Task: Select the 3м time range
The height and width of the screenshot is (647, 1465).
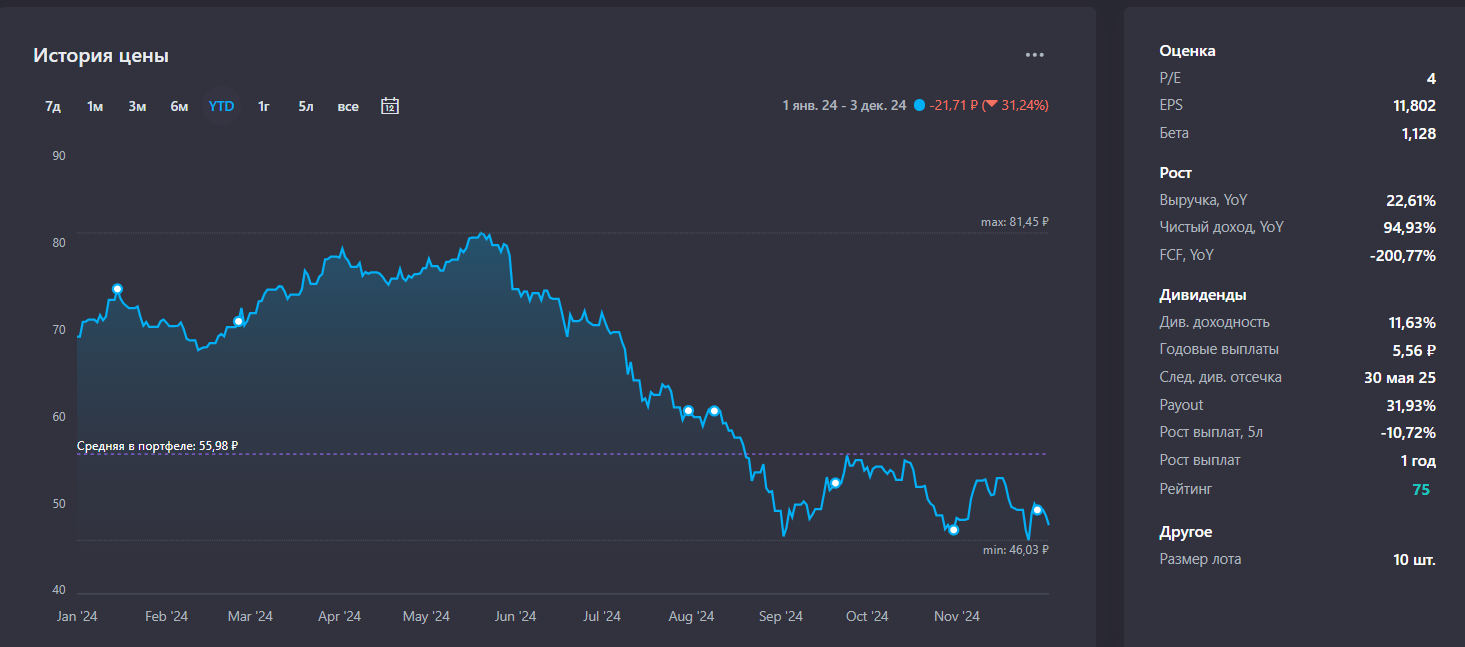Action: click(x=137, y=106)
